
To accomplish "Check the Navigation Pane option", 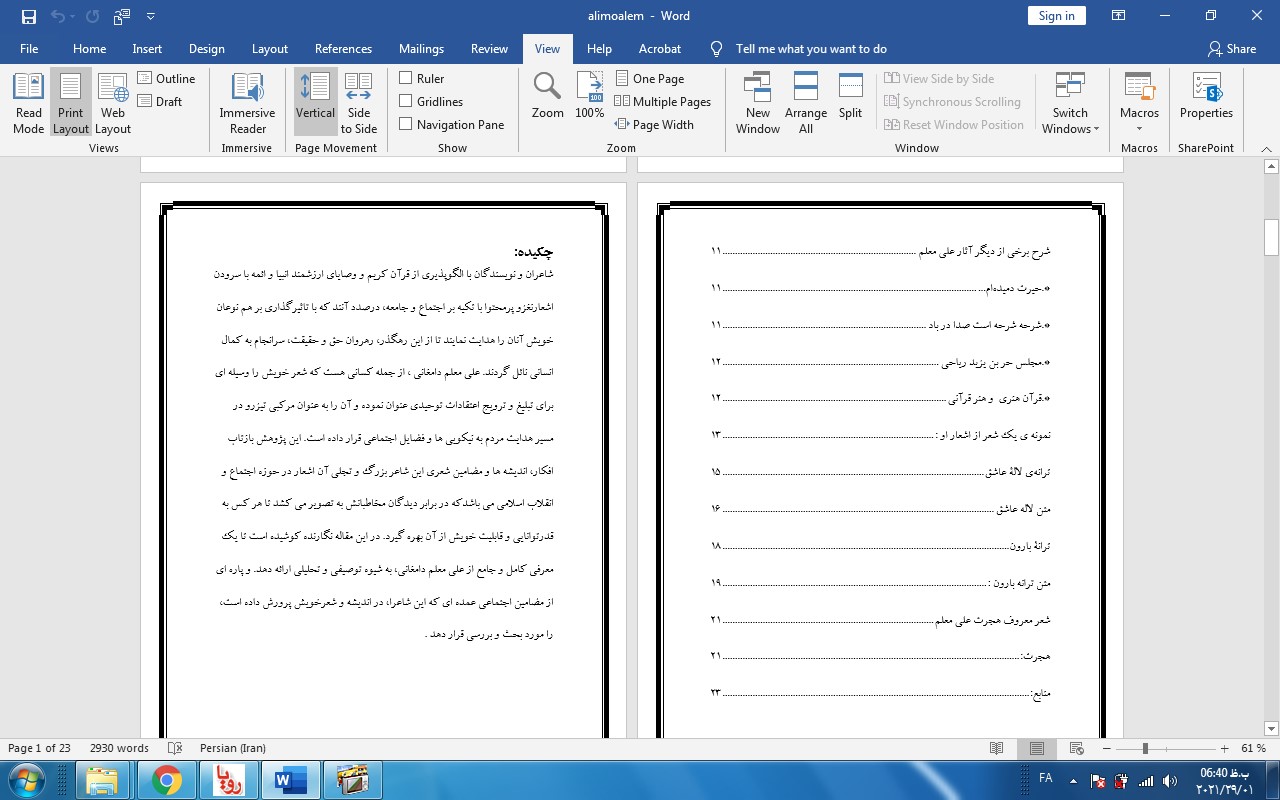I will (x=406, y=124).
